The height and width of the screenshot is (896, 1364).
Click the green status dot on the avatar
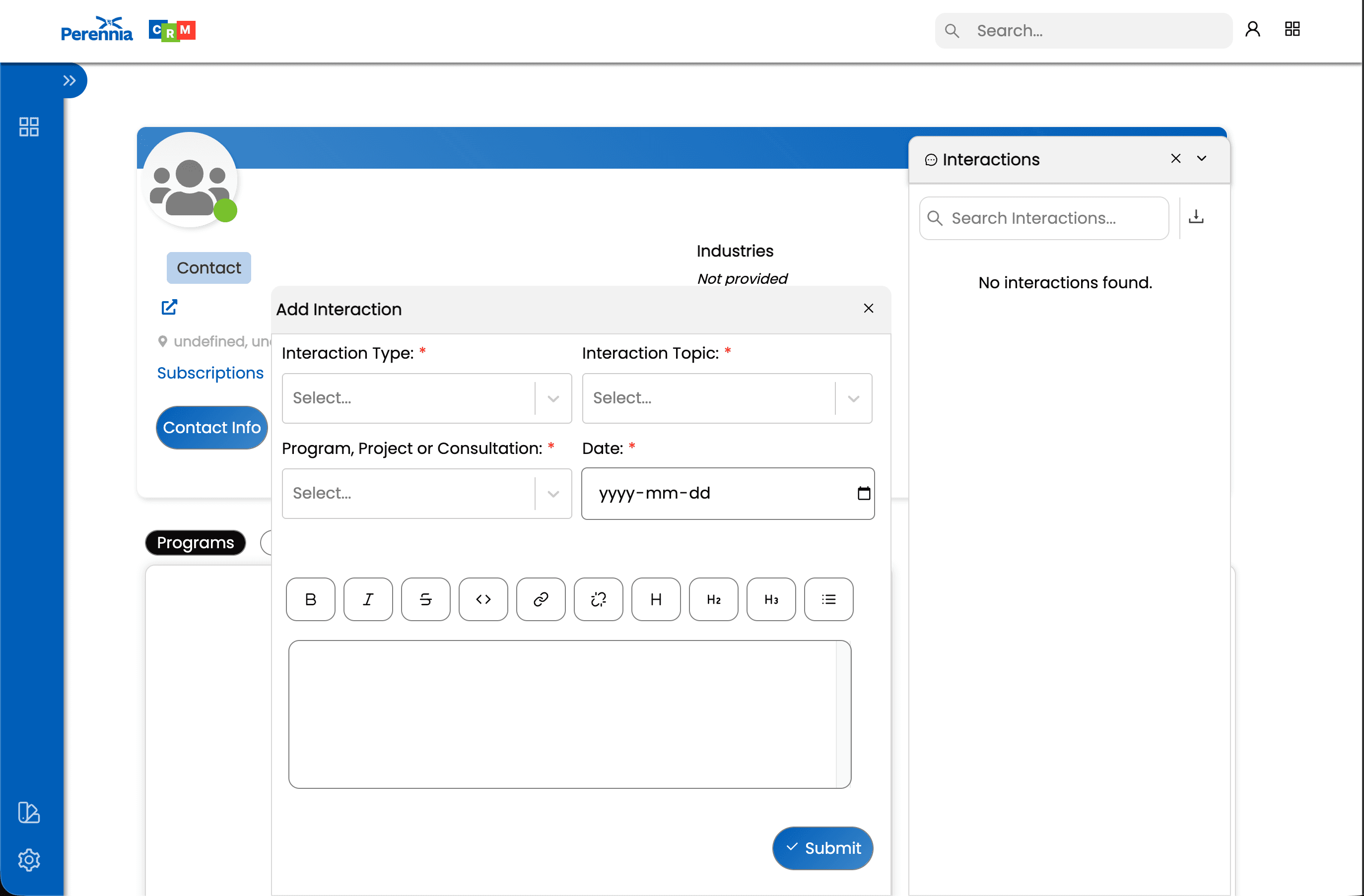(x=225, y=211)
